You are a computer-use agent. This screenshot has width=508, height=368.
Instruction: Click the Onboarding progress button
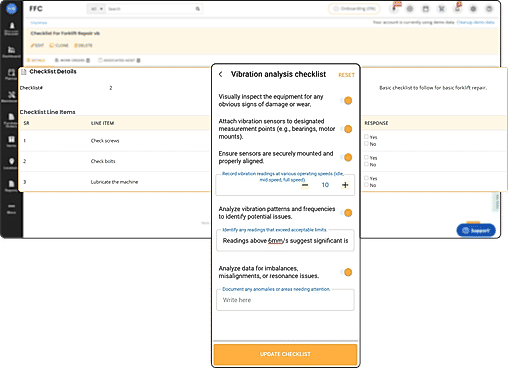pos(354,9)
